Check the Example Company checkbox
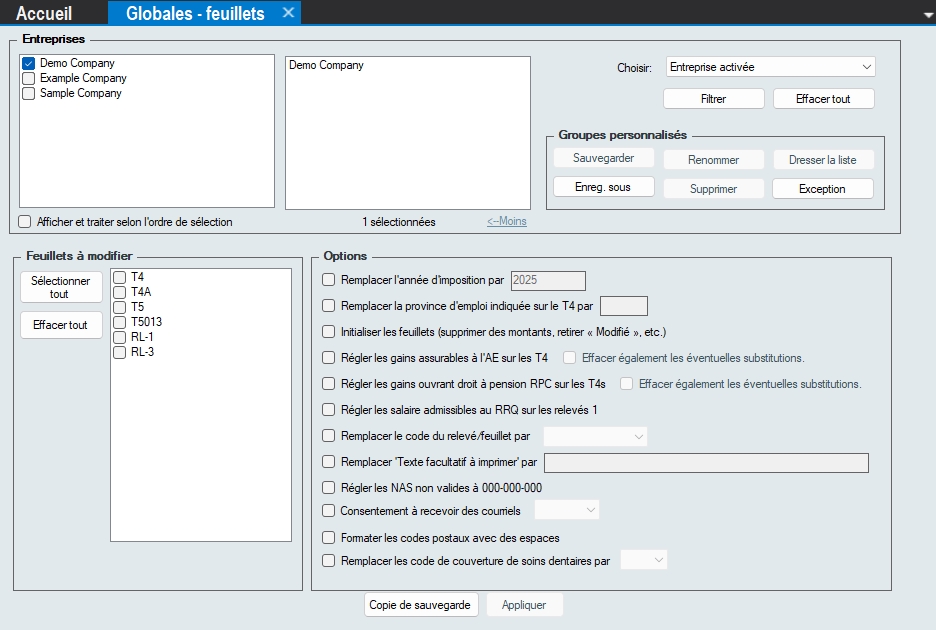The width and height of the screenshot is (936, 630). point(29,79)
